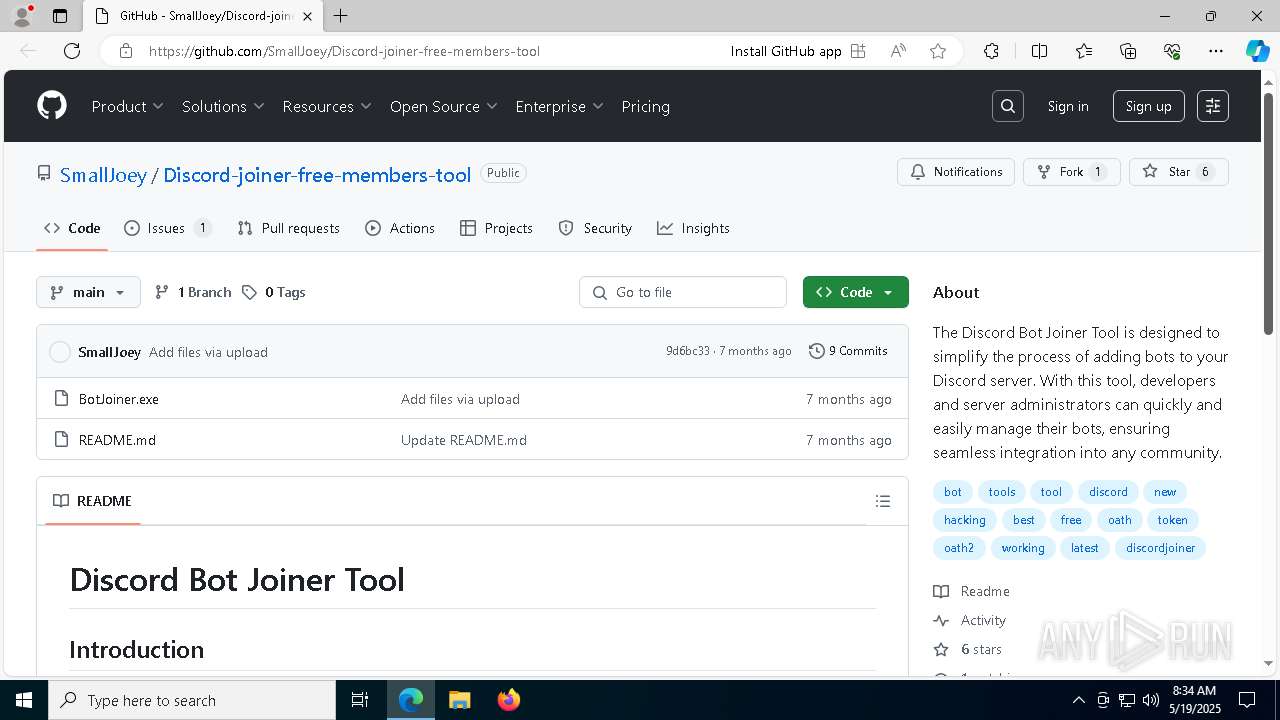This screenshot has height=720, width=1280.
Task: Expand the Enterprise menu
Action: tap(559, 106)
